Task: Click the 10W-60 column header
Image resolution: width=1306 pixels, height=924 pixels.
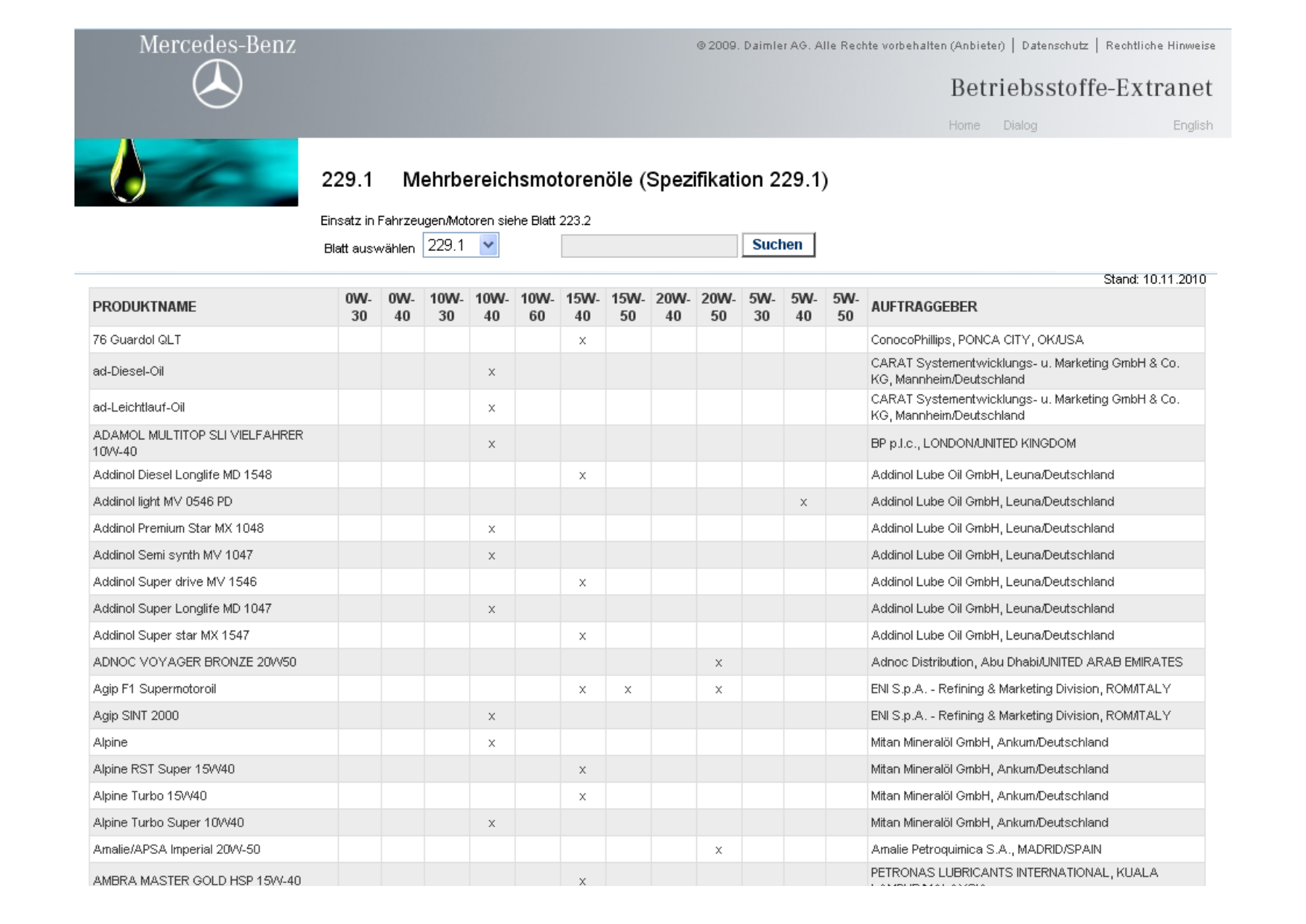Action: [x=537, y=307]
